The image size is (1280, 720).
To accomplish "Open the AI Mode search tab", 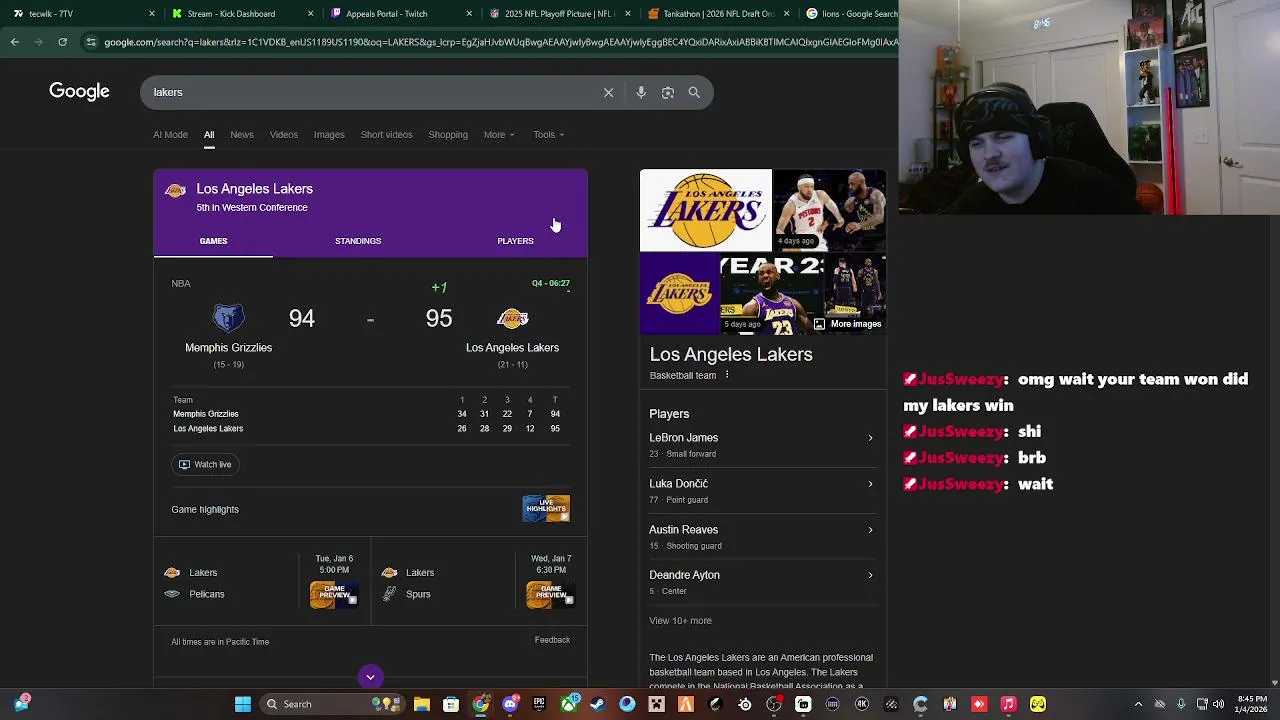I will pyautogui.click(x=170, y=134).
